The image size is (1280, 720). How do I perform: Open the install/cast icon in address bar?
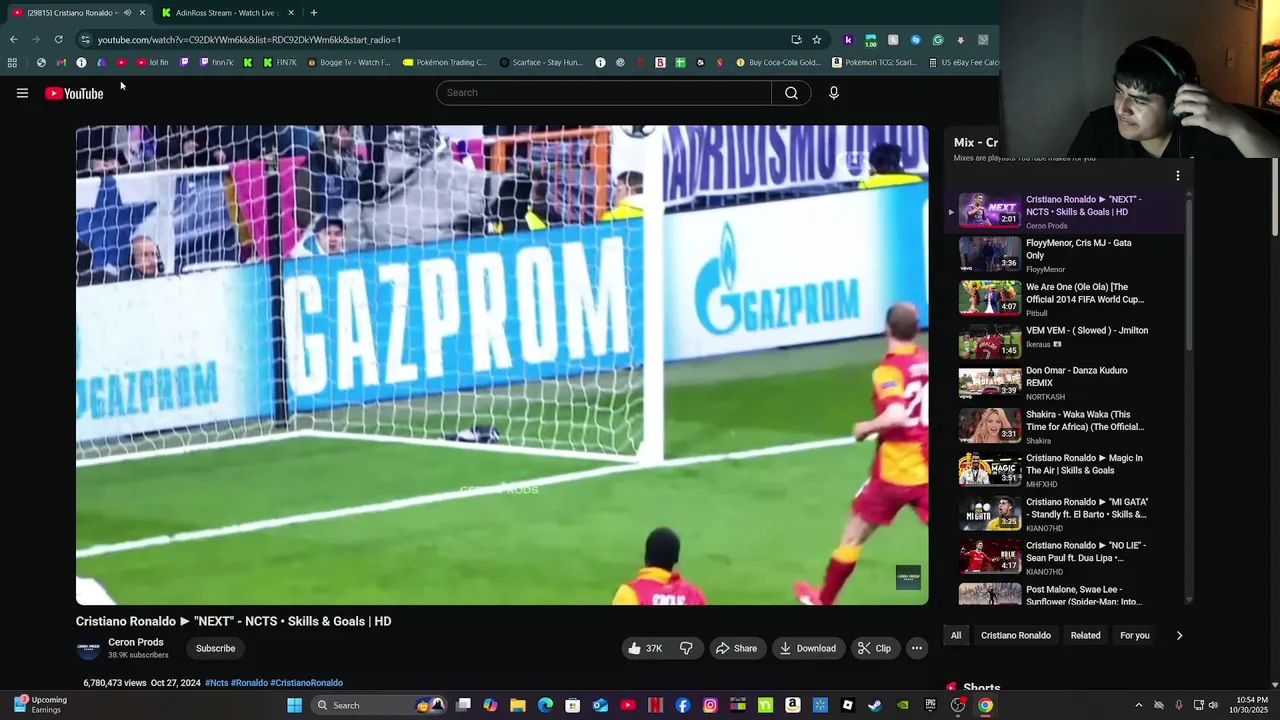point(796,40)
